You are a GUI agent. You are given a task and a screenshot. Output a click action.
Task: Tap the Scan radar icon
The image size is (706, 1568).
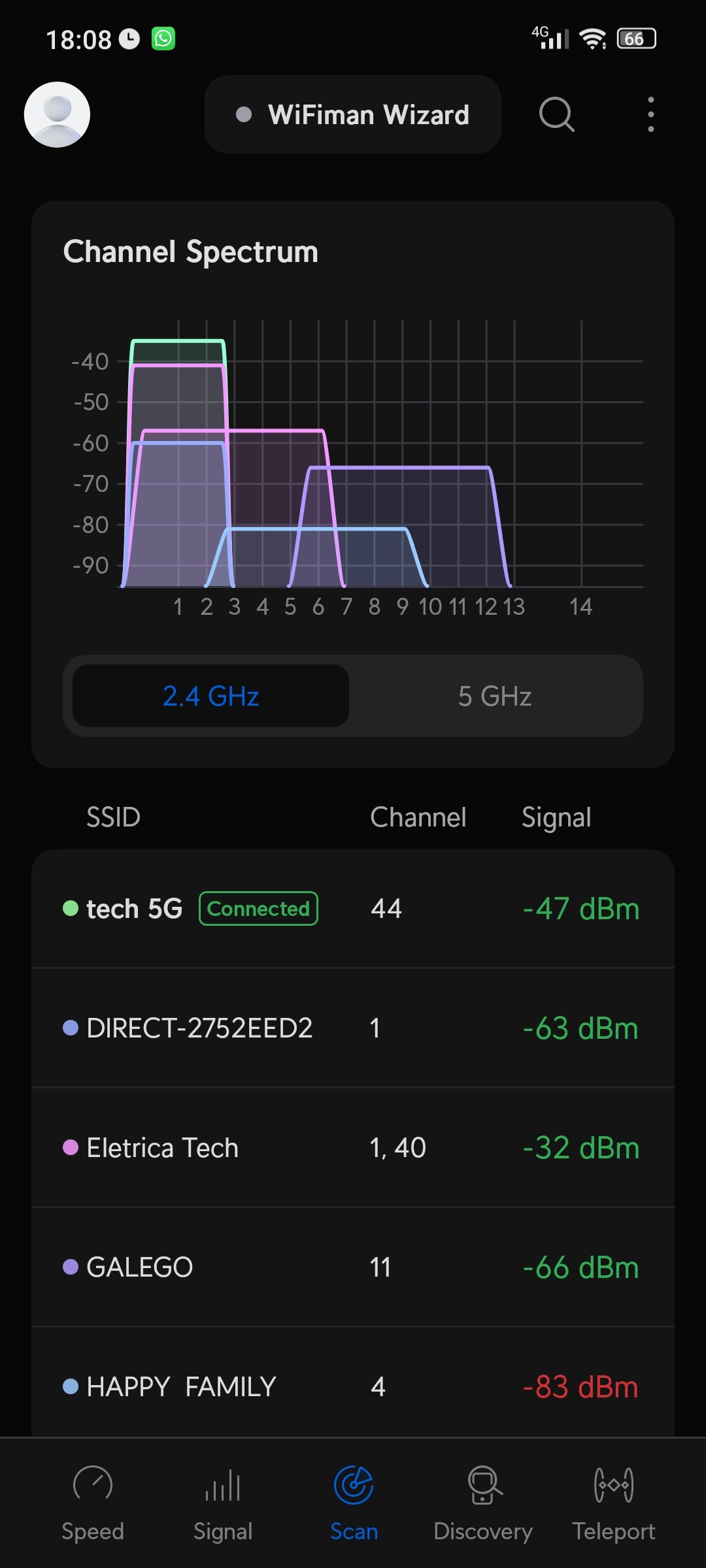point(354,1484)
